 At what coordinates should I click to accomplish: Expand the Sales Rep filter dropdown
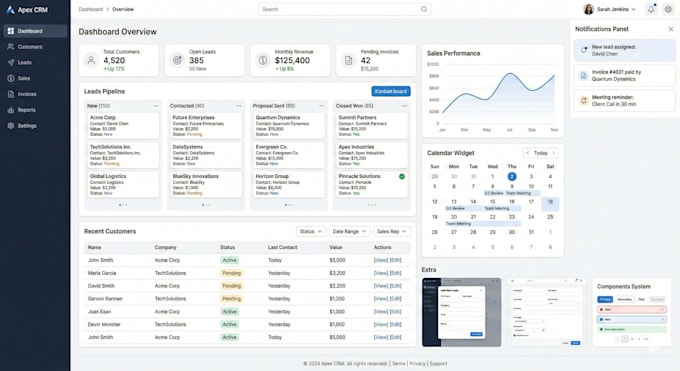[x=392, y=231]
